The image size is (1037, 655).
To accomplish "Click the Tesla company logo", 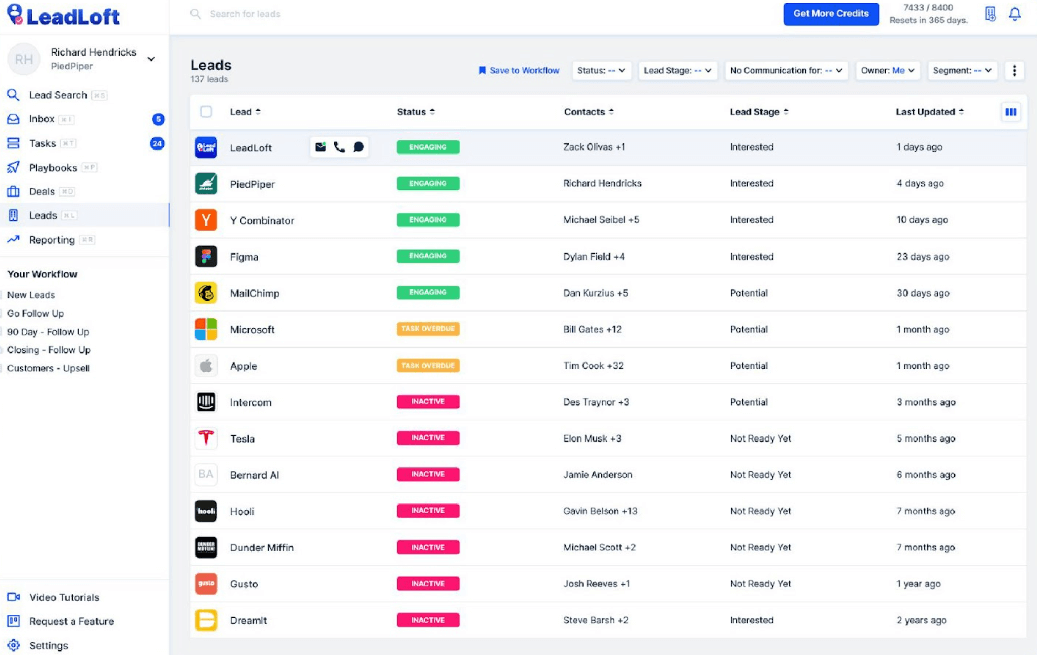I will (205, 438).
